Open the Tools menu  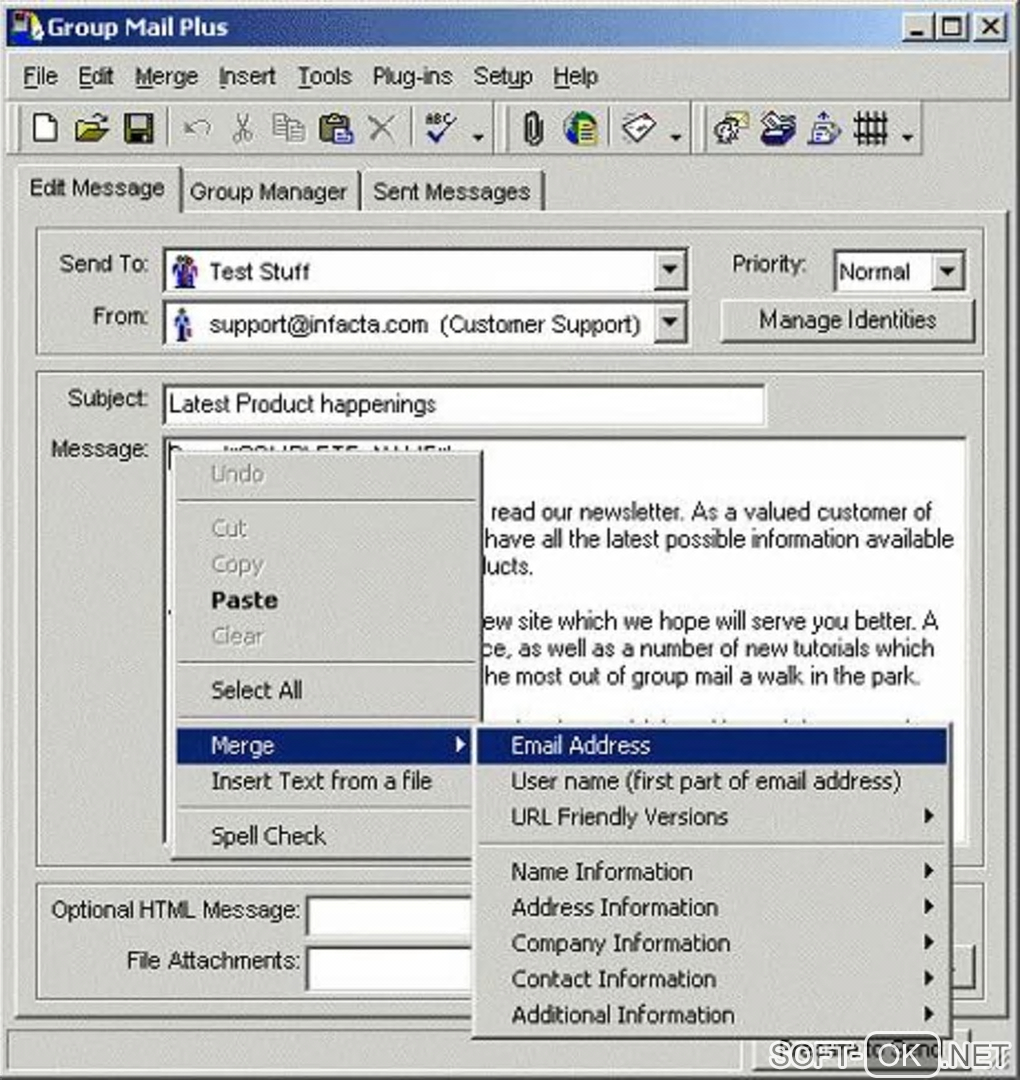click(x=324, y=76)
